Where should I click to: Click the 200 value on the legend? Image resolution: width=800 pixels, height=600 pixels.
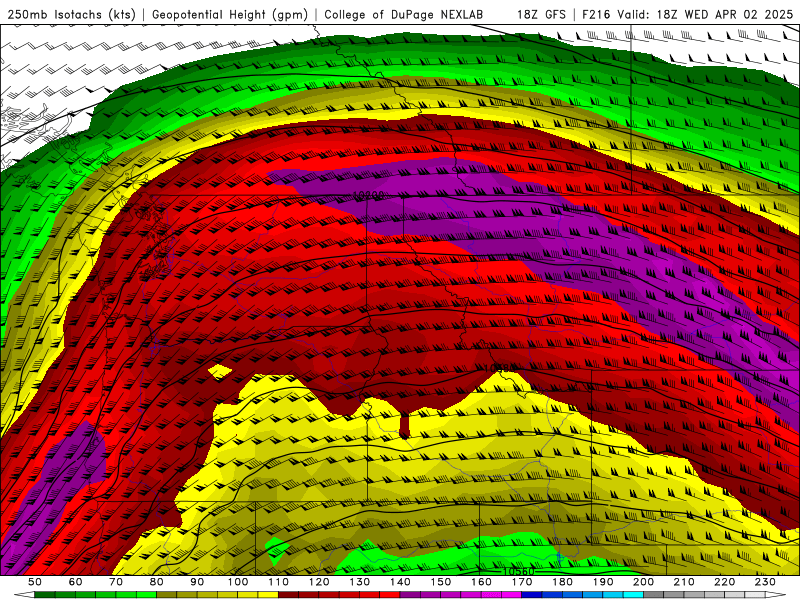pyautogui.click(x=643, y=582)
